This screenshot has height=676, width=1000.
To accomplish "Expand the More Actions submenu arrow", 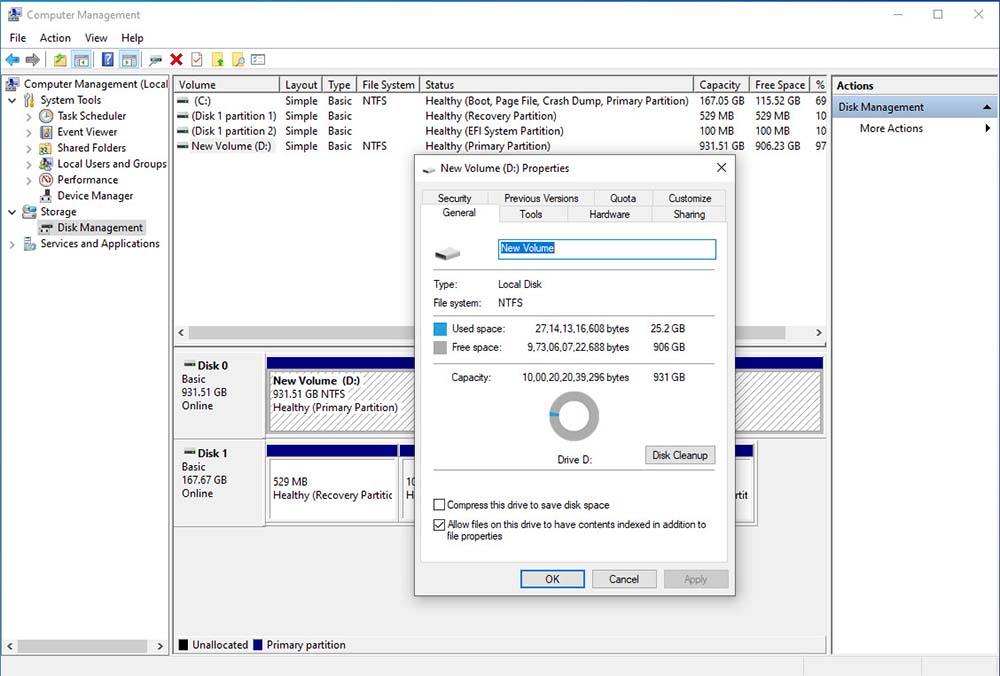I will (987, 128).
